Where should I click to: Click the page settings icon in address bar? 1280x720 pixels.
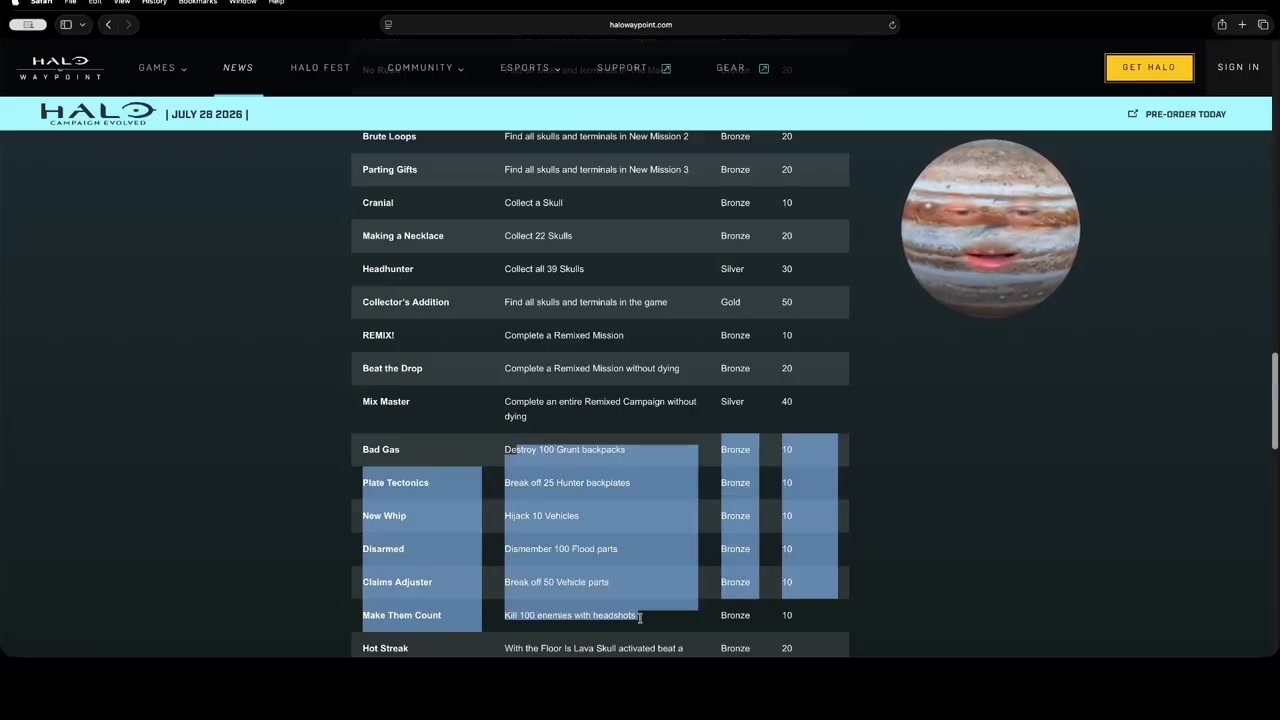388,25
